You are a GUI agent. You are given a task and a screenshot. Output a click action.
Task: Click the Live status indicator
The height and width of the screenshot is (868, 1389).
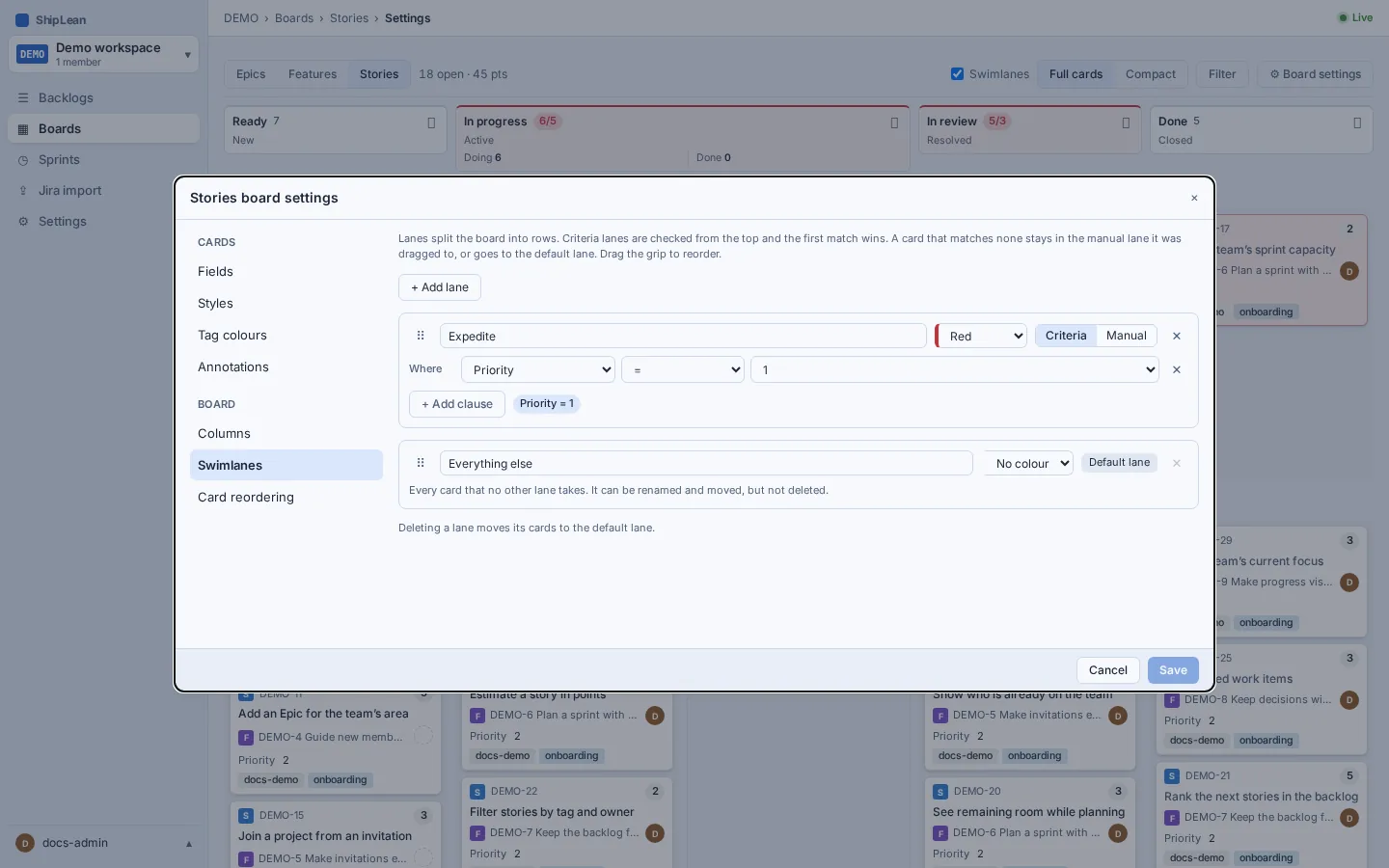[x=1355, y=17]
